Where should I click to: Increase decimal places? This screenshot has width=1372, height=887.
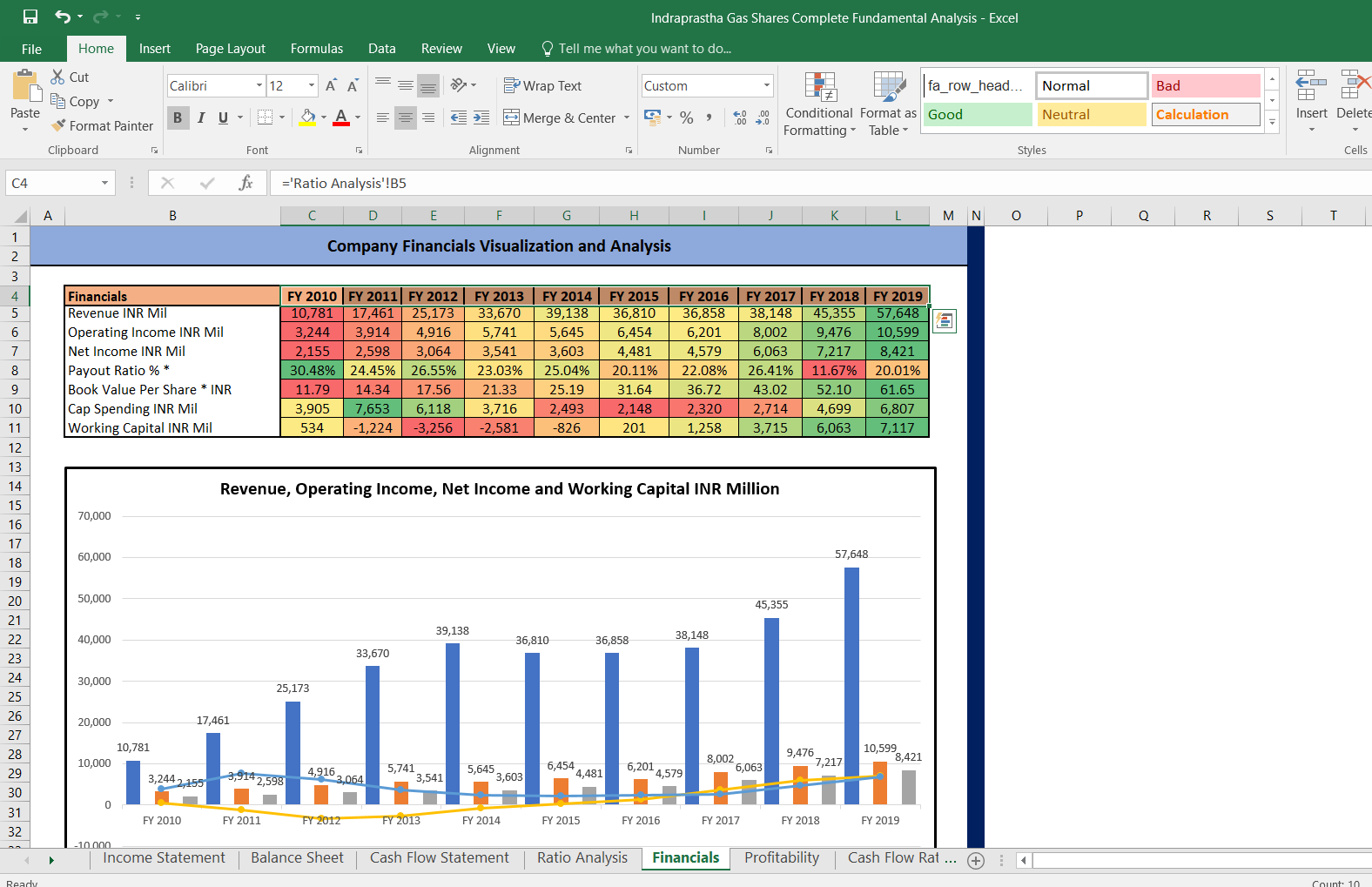click(x=740, y=118)
